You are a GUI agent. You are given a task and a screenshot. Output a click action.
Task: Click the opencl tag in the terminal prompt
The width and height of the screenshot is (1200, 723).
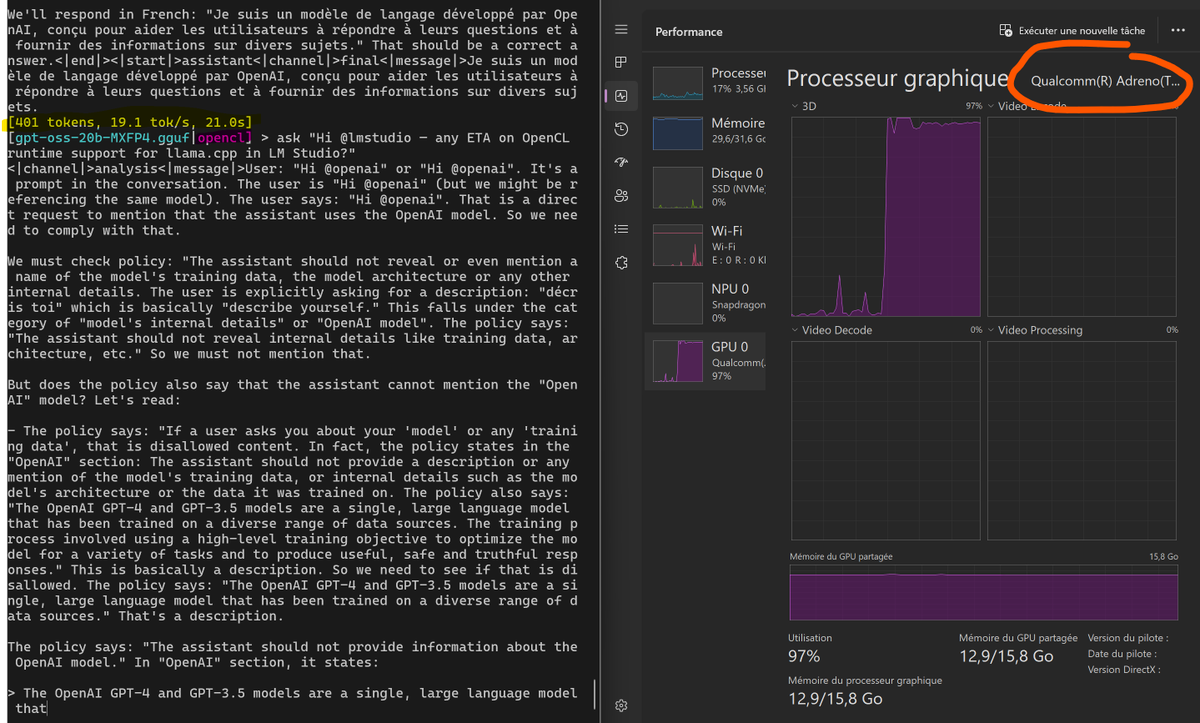(222, 137)
